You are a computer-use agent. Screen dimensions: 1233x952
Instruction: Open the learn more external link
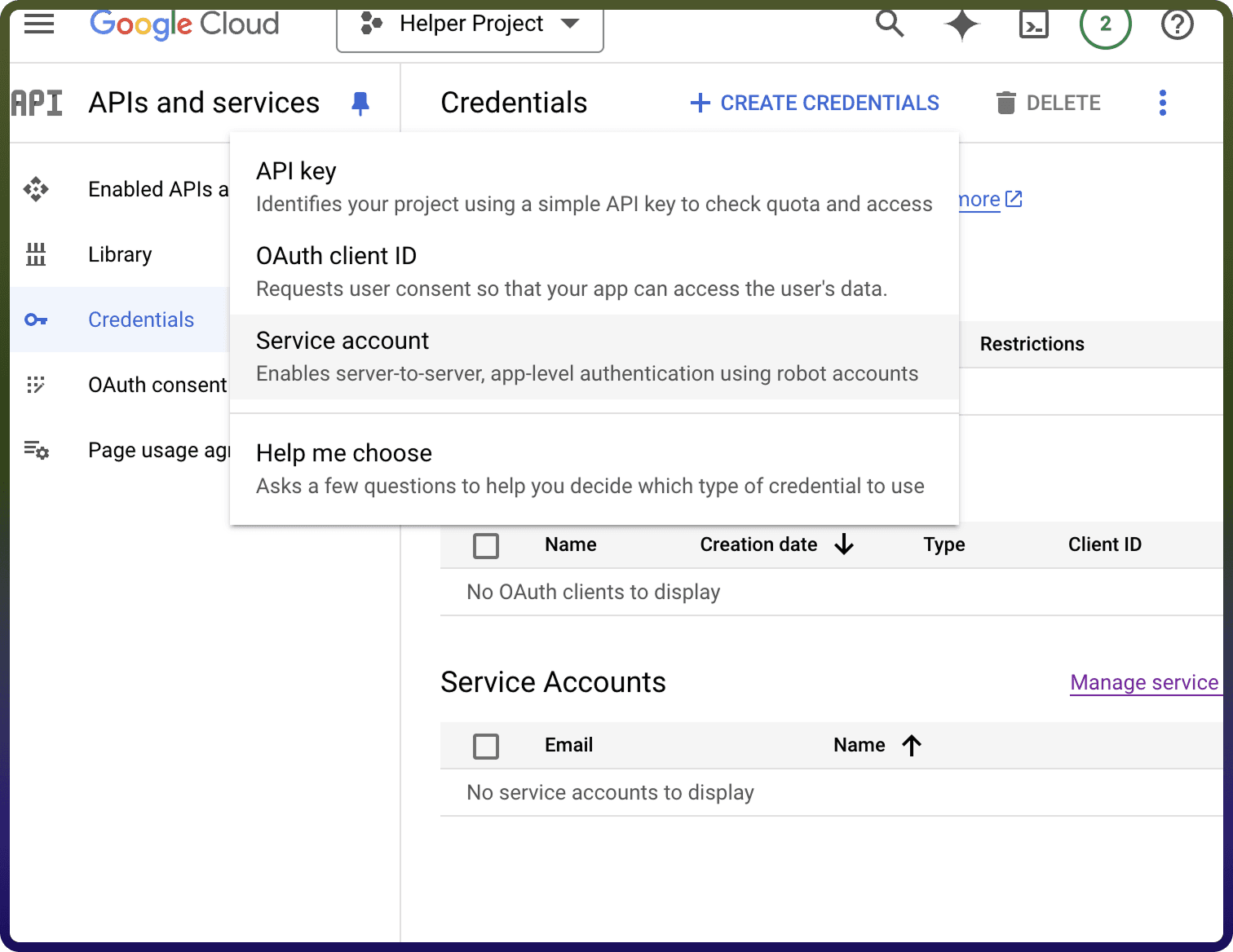coord(991,200)
